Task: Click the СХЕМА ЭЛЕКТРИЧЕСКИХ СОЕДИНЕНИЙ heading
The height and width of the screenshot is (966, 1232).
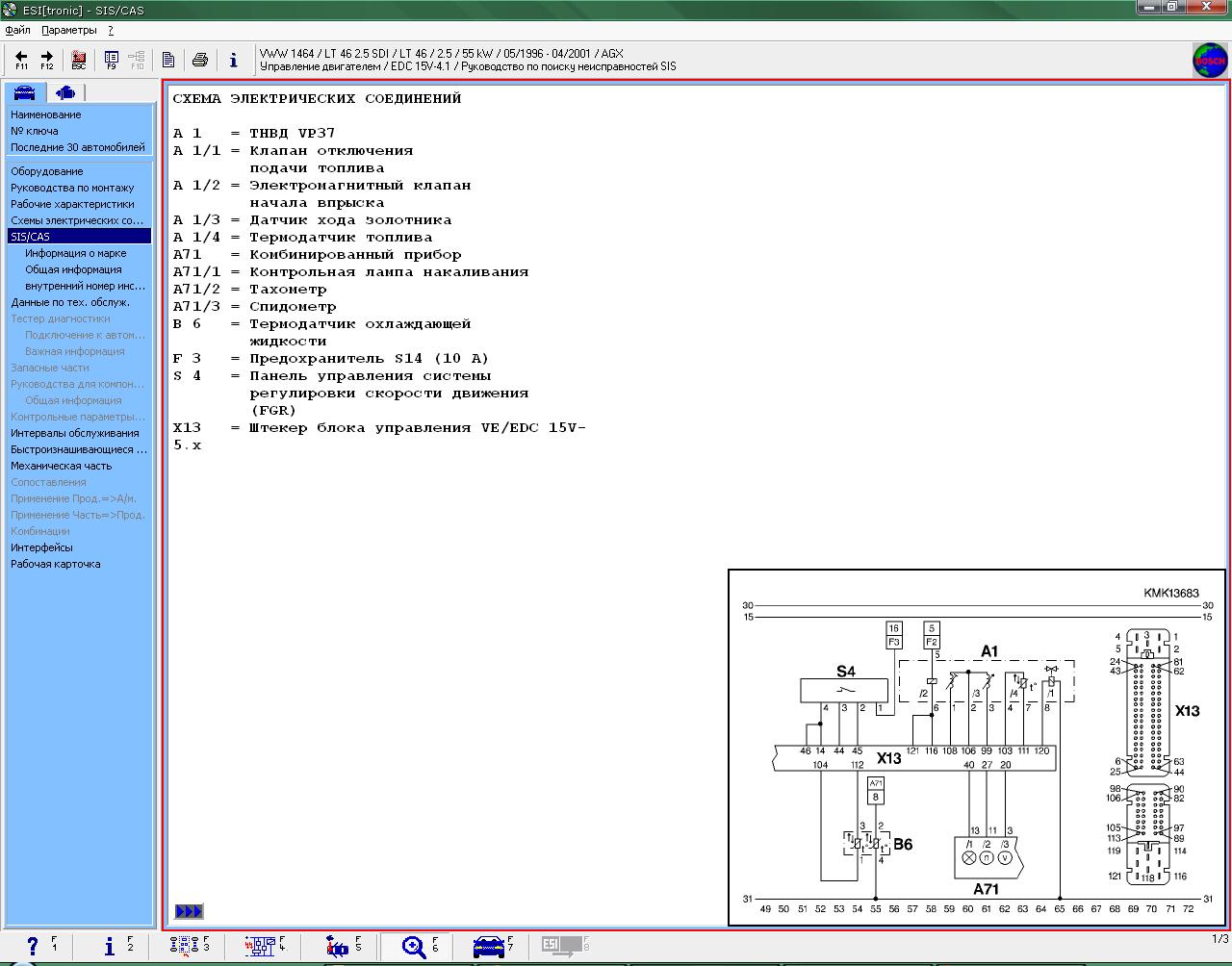Action: (x=317, y=98)
